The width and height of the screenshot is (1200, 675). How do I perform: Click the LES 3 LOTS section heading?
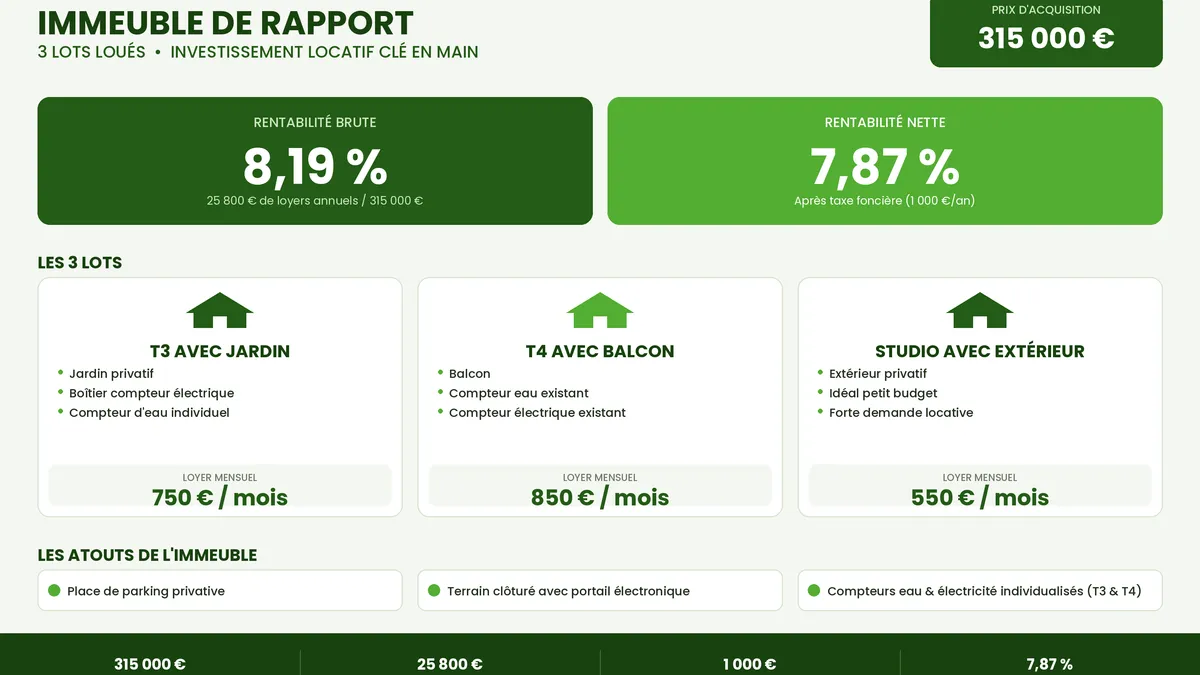click(x=80, y=263)
